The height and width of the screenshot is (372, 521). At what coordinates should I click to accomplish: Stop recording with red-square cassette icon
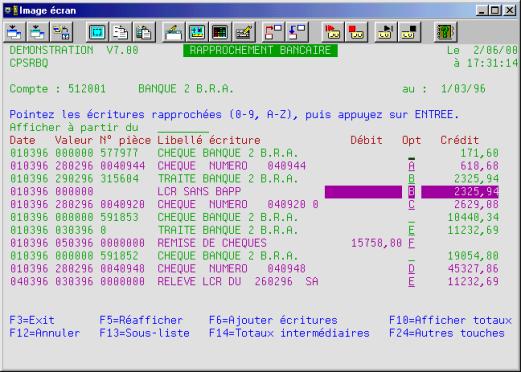356,32
